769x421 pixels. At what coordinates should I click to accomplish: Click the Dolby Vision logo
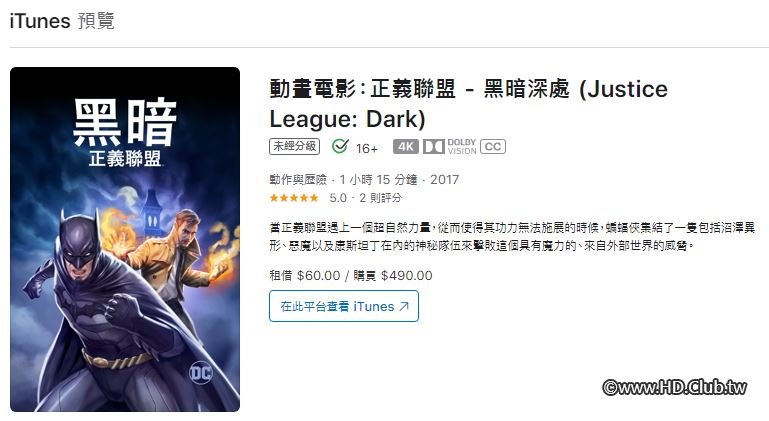(450, 147)
